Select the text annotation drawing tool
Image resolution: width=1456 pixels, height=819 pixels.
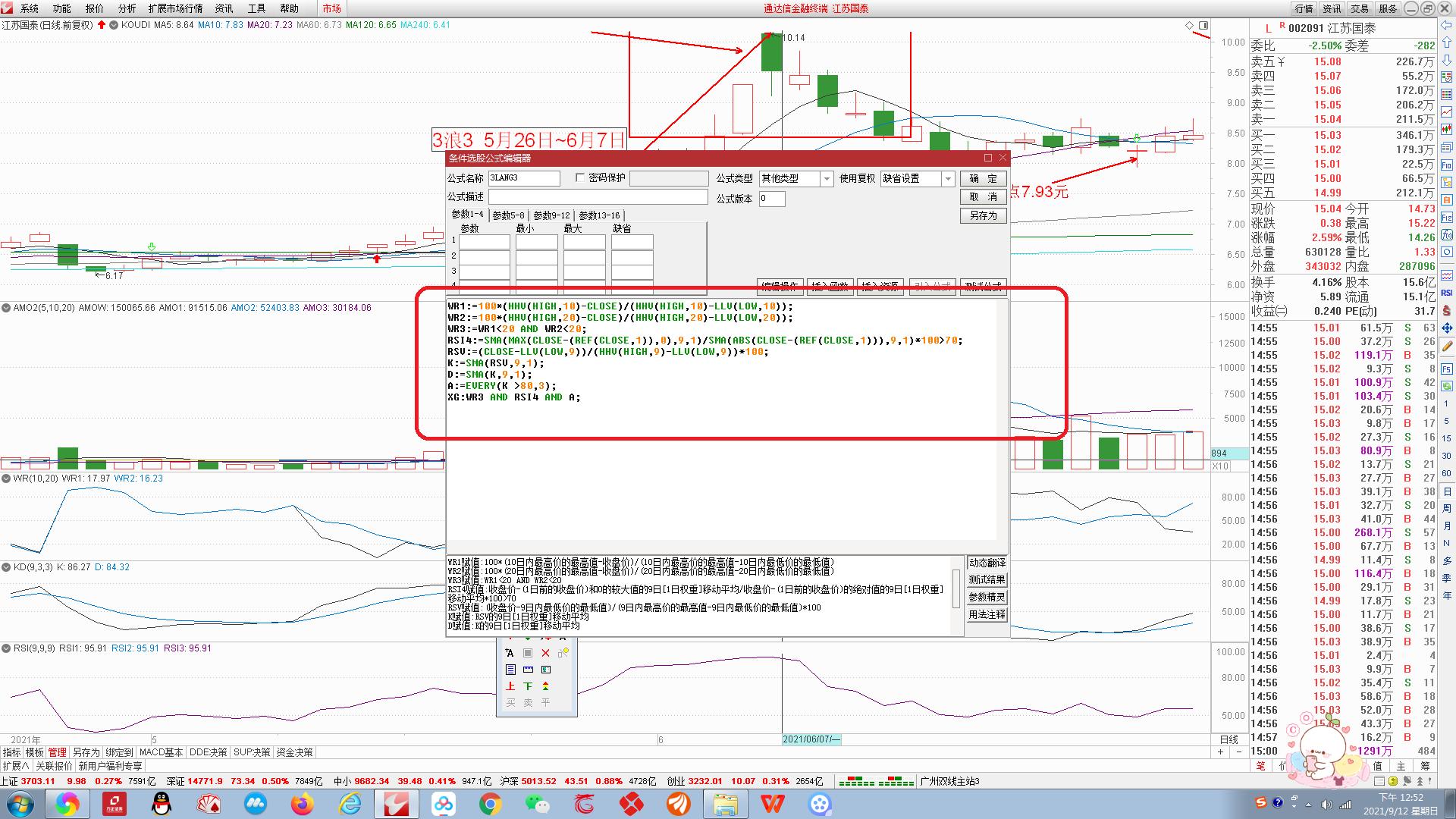[510, 653]
